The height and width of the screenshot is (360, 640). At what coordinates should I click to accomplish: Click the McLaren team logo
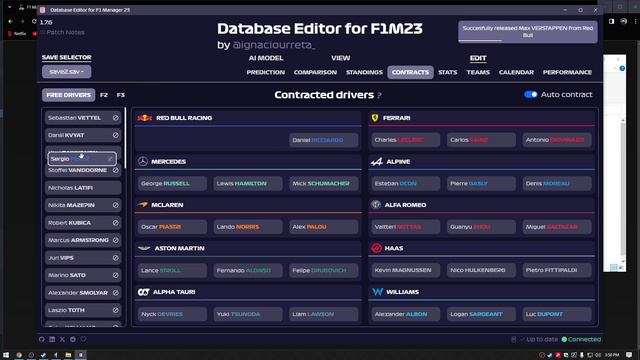pyautogui.click(x=143, y=204)
